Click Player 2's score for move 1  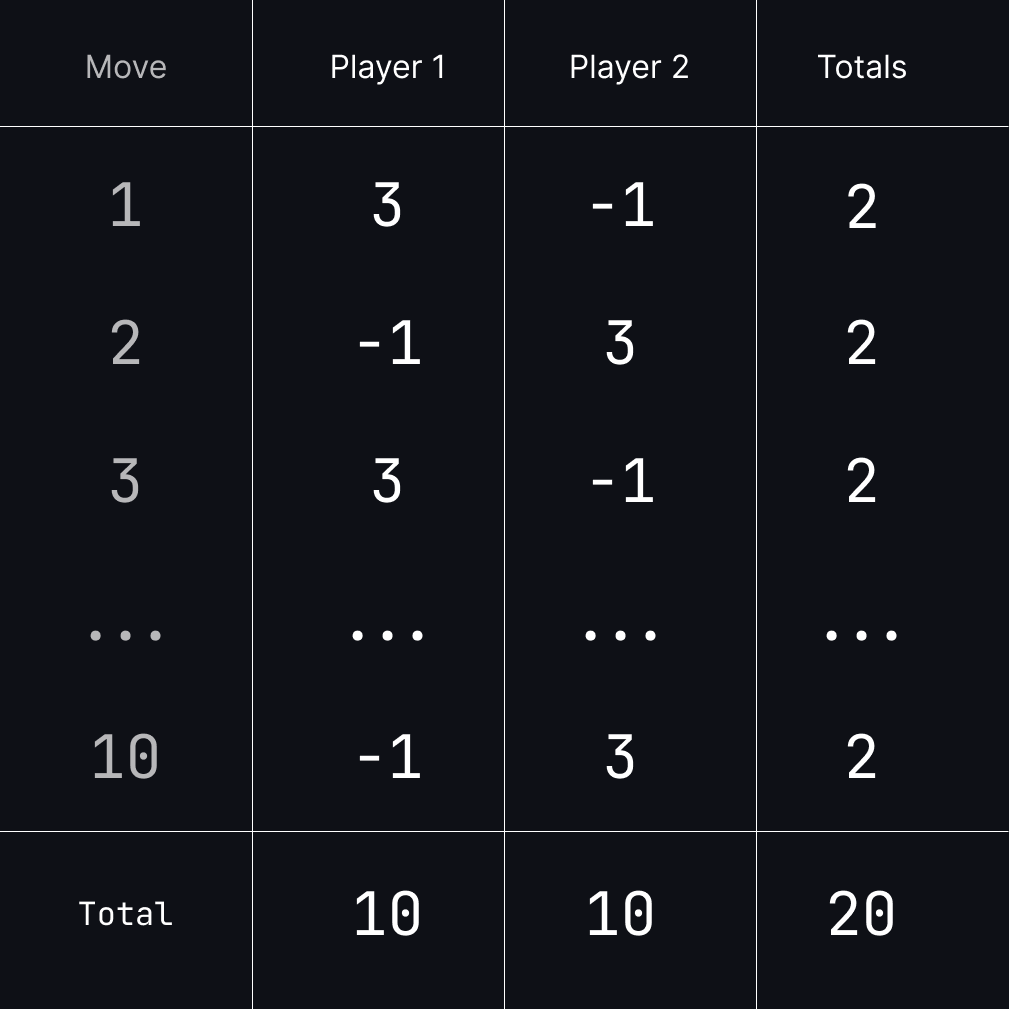coord(622,206)
